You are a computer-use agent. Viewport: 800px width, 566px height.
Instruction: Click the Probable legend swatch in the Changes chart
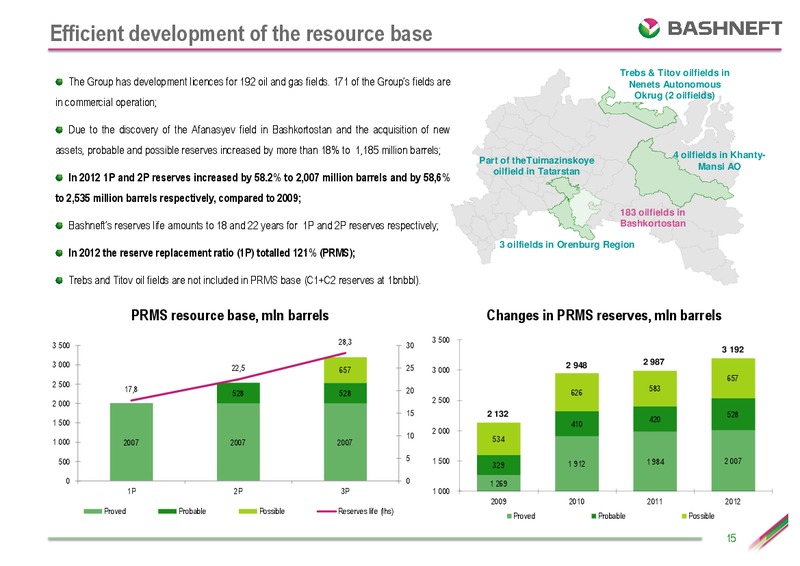coord(594,516)
